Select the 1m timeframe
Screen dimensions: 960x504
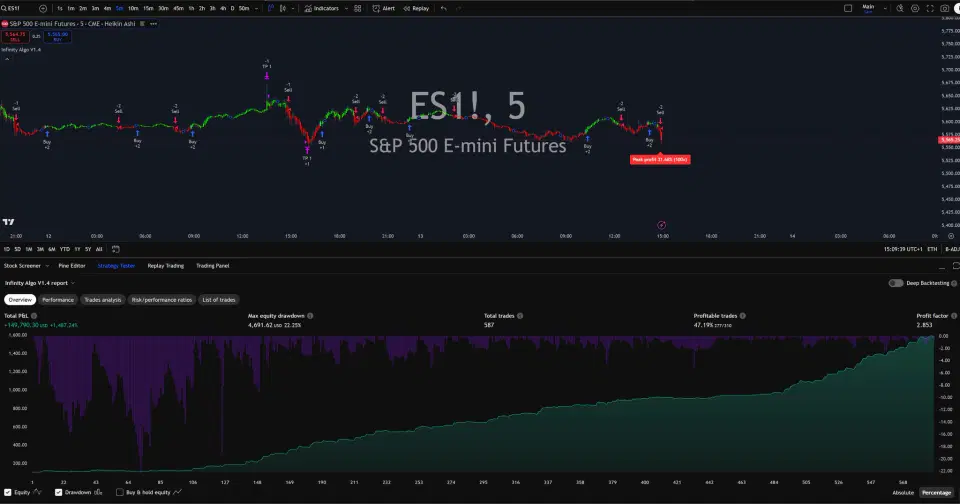coord(71,9)
